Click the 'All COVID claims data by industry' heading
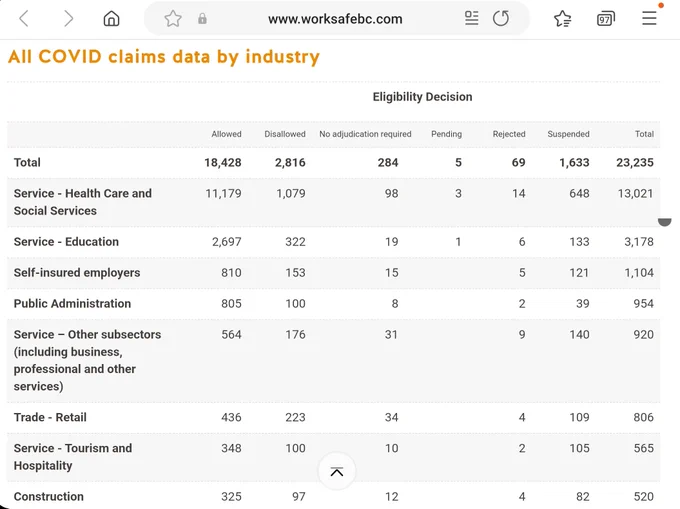 click(163, 57)
